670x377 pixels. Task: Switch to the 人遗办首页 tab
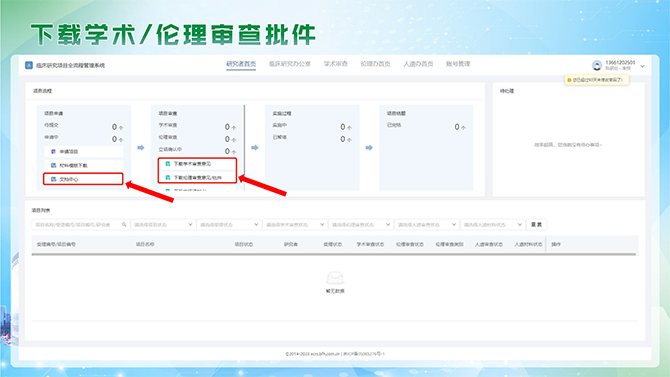pyautogui.click(x=418, y=64)
